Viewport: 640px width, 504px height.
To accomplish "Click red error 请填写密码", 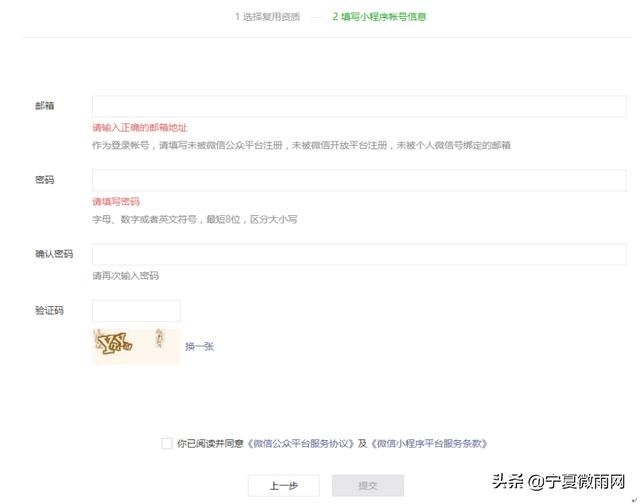I will pyautogui.click(x=116, y=202).
